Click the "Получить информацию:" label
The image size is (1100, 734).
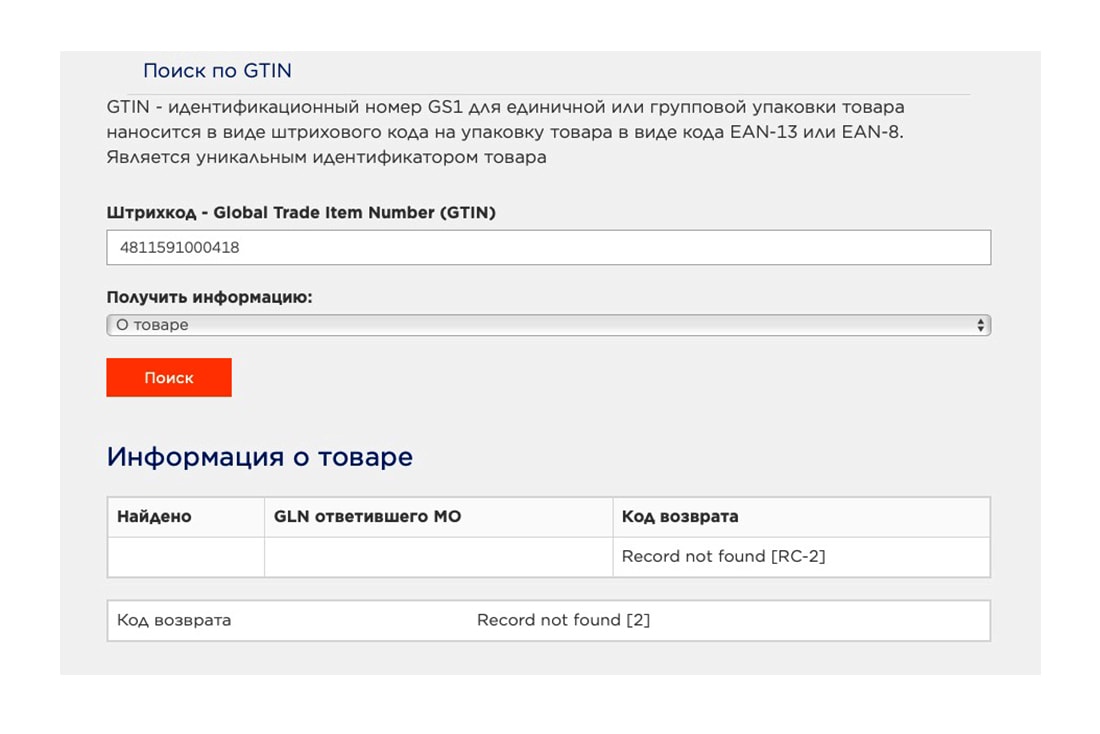point(209,298)
